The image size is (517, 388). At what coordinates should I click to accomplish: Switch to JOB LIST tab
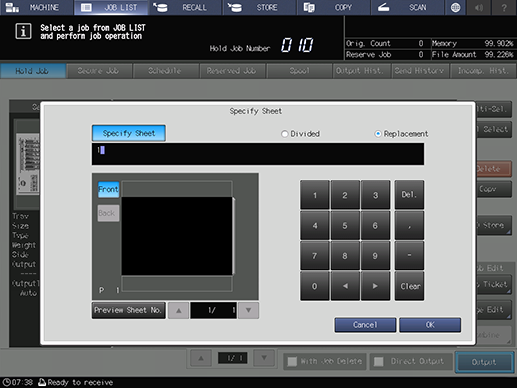[111, 7]
